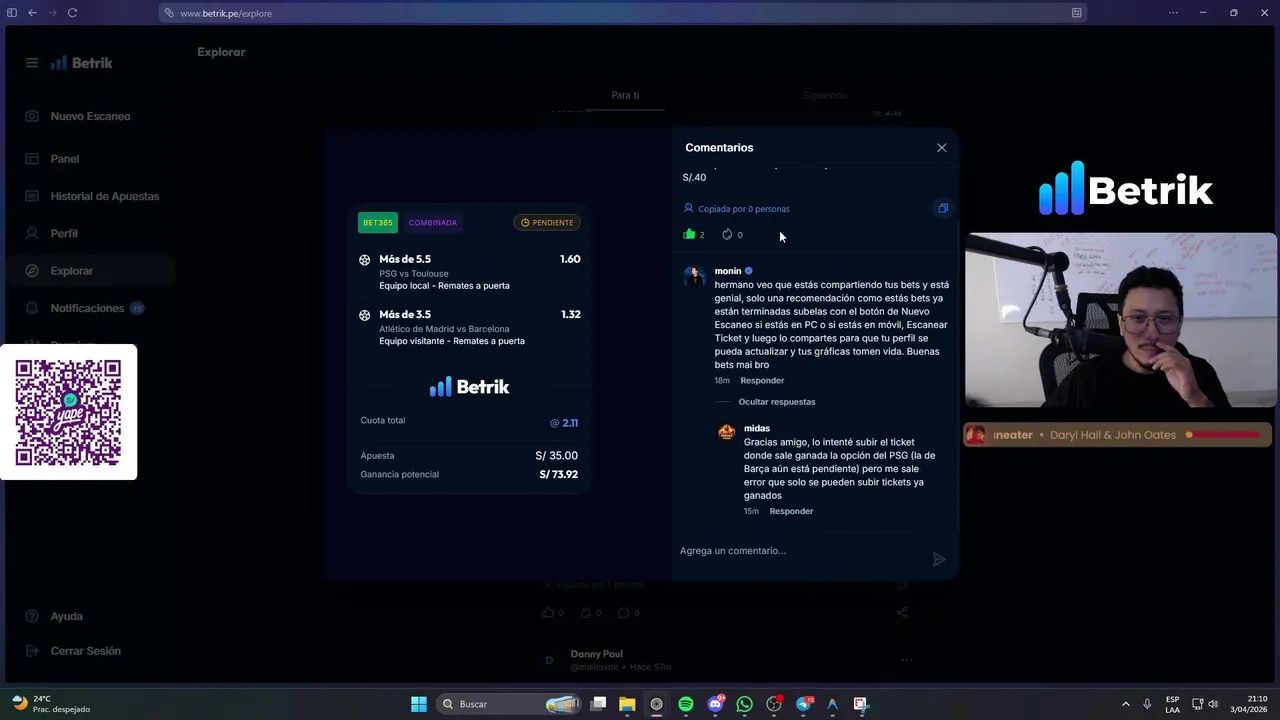Click the COMBINADA tag on ticket
Image resolution: width=1280 pixels, height=720 pixels.
click(x=432, y=223)
